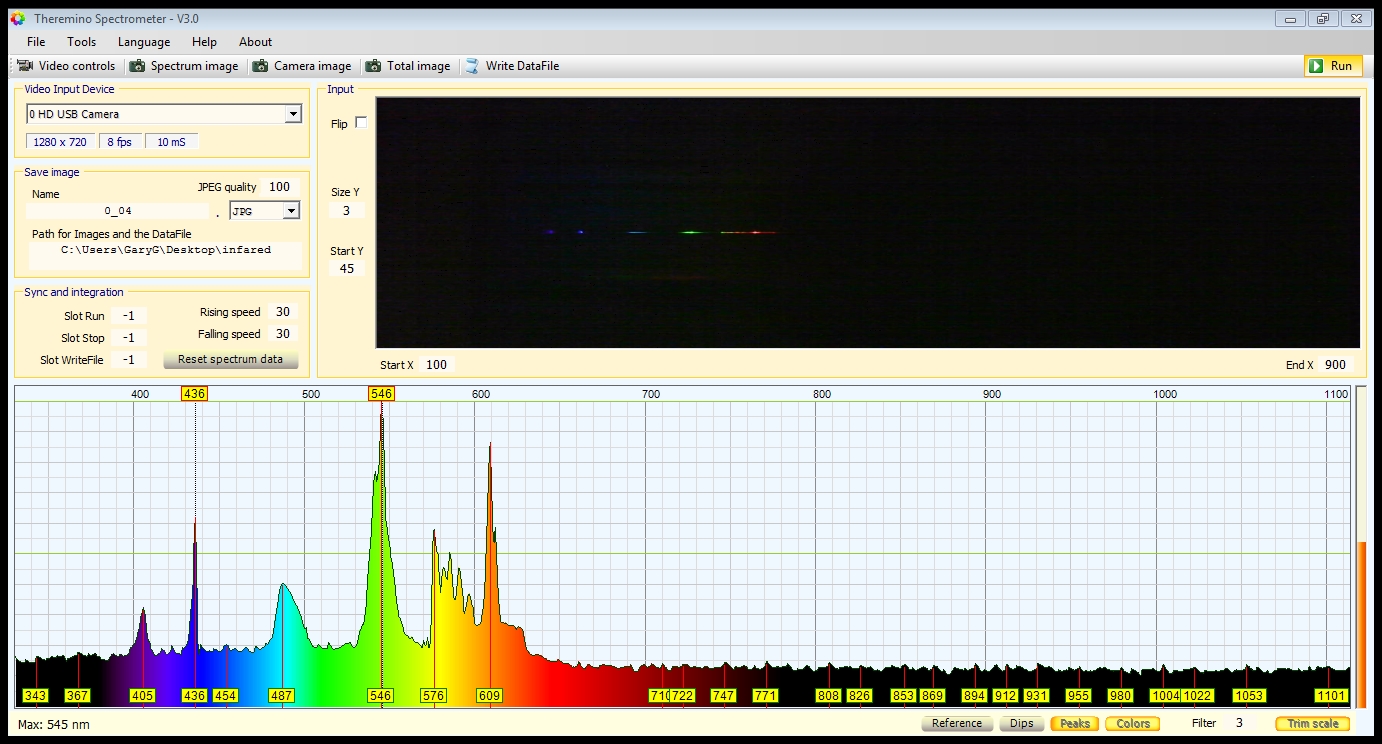The image size is (1382, 744).
Task: Click the Reference button
Action: click(x=956, y=723)
